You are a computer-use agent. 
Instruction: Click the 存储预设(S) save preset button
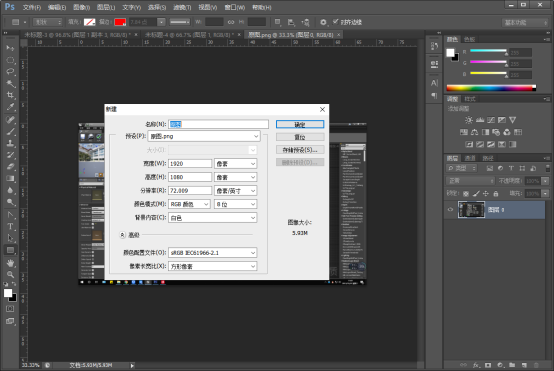pos(300,150)
